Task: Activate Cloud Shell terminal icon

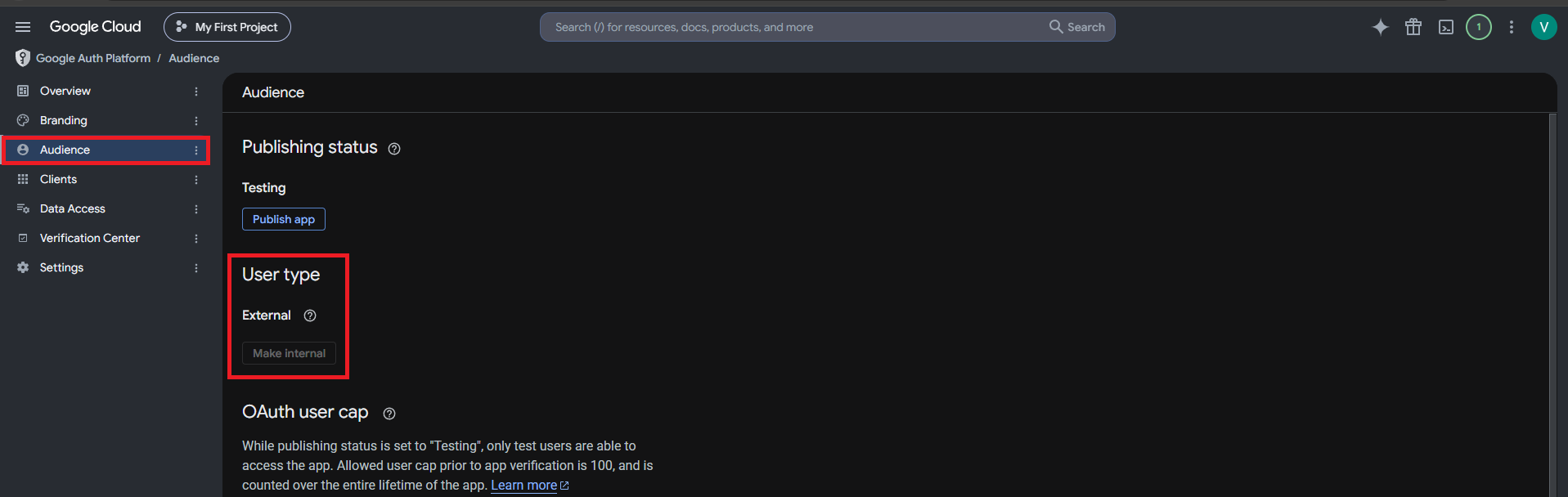Action: point(1446,27)
